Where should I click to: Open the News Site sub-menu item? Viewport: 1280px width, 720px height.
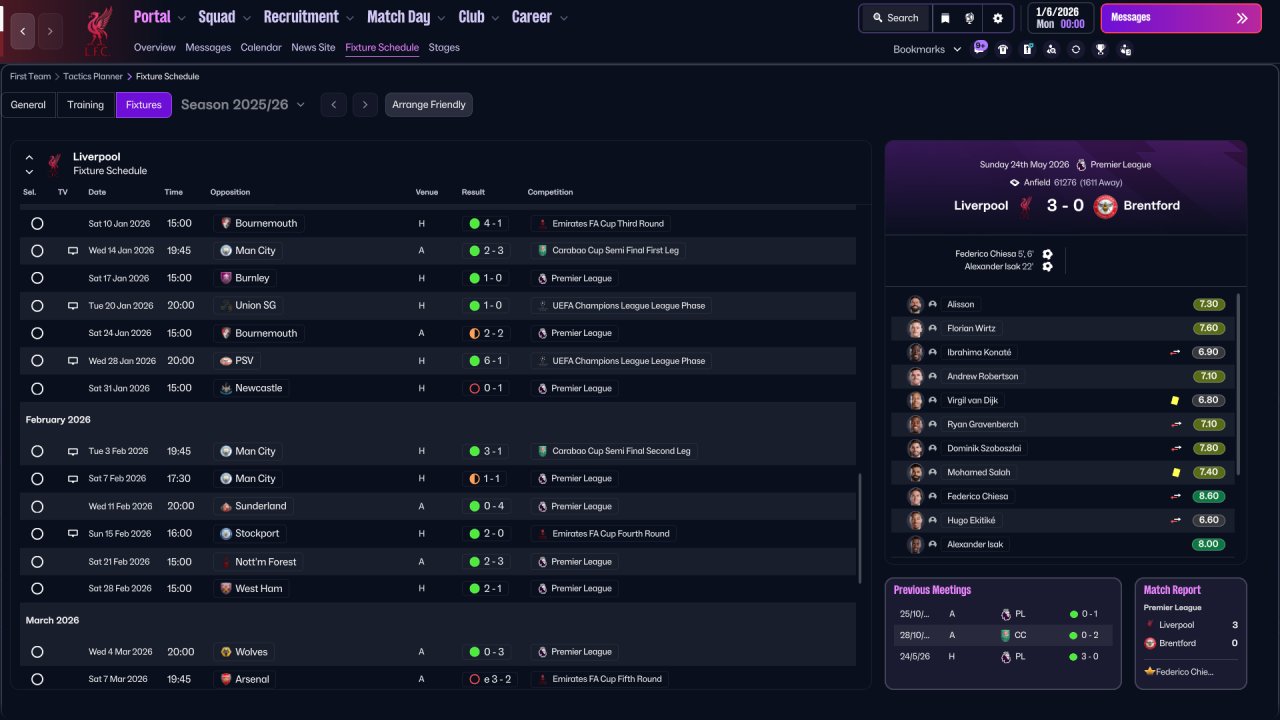(x=313, y=47)
